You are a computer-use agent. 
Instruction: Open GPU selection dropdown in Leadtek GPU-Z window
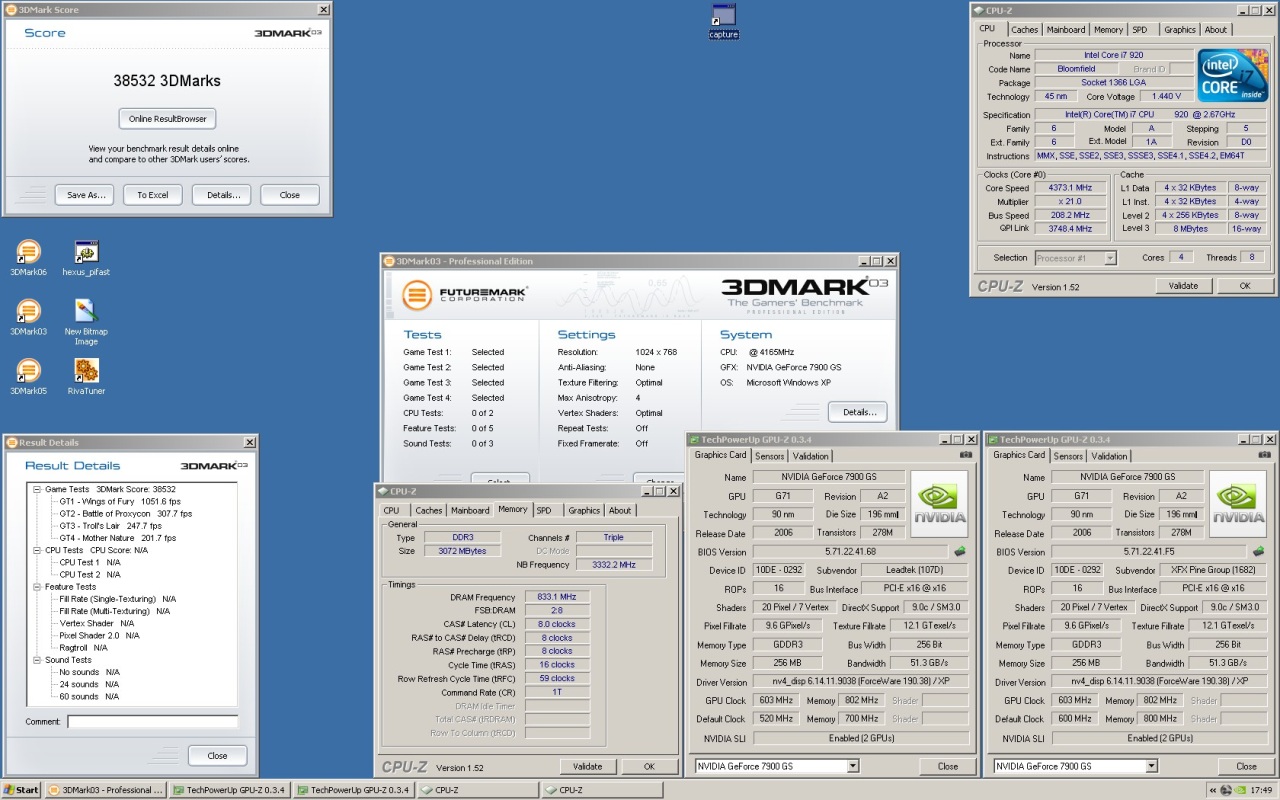852,766
